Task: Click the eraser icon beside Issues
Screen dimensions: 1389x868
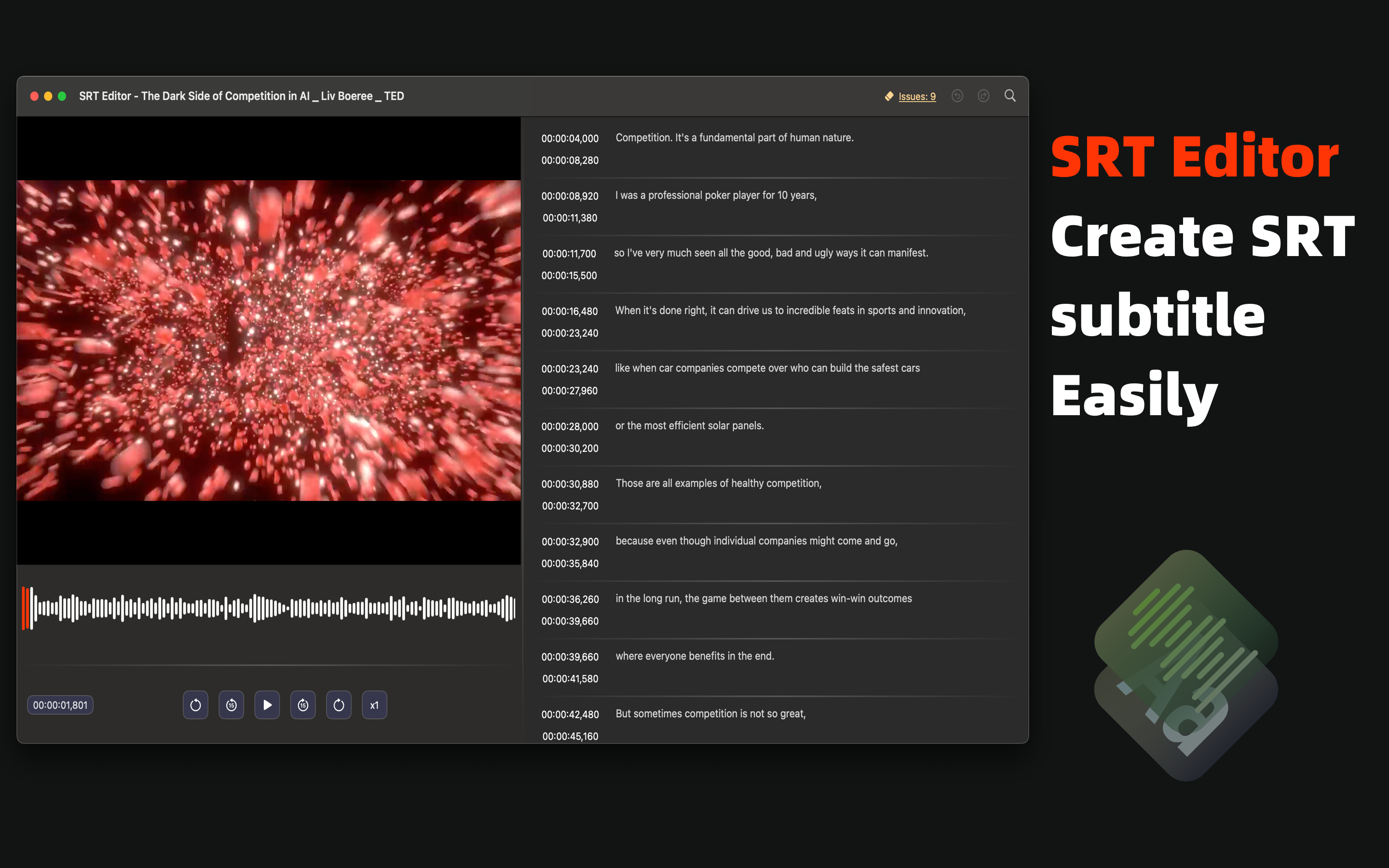Action: [x=889, y=96]
